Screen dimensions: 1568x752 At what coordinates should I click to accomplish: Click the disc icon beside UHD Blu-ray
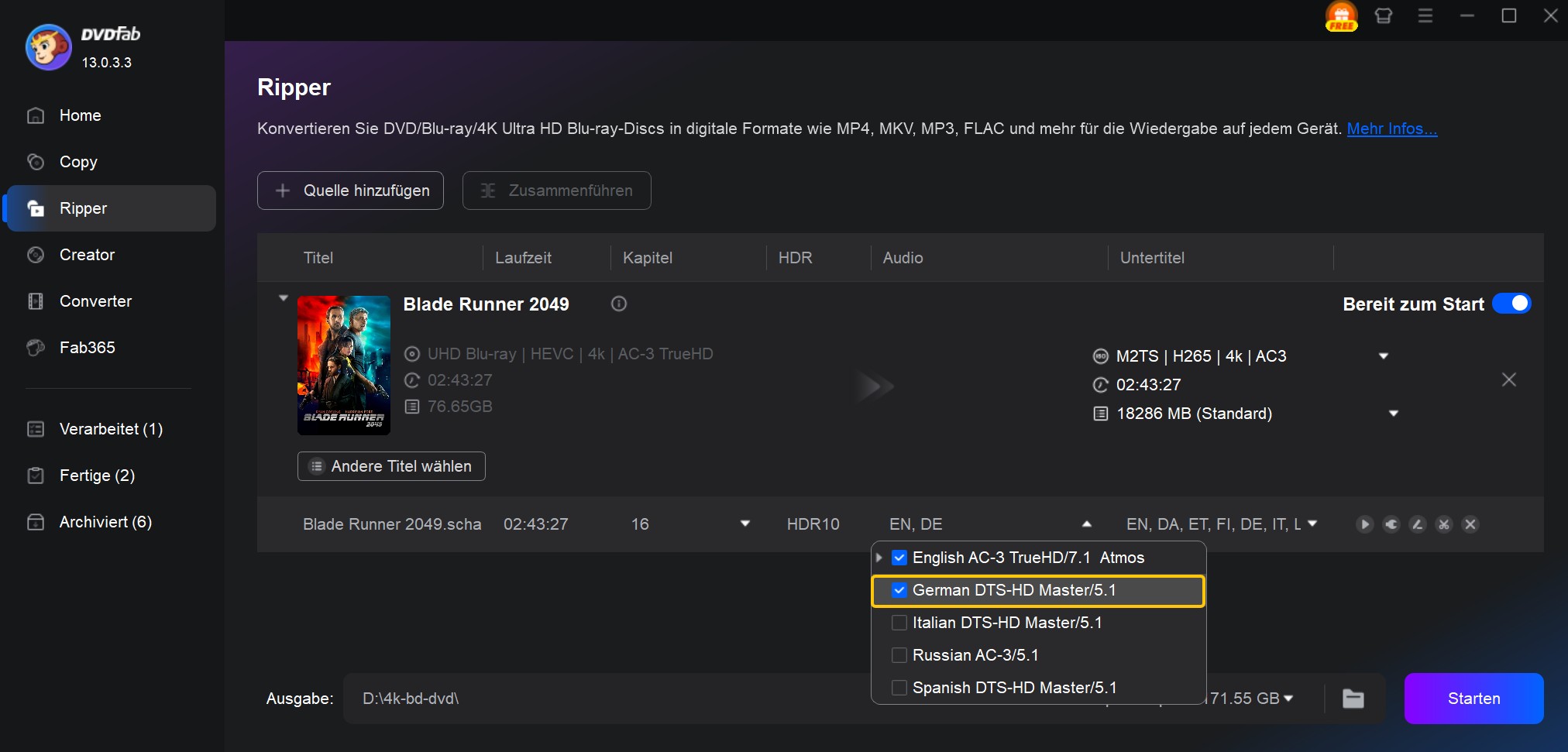click(413, 354)
